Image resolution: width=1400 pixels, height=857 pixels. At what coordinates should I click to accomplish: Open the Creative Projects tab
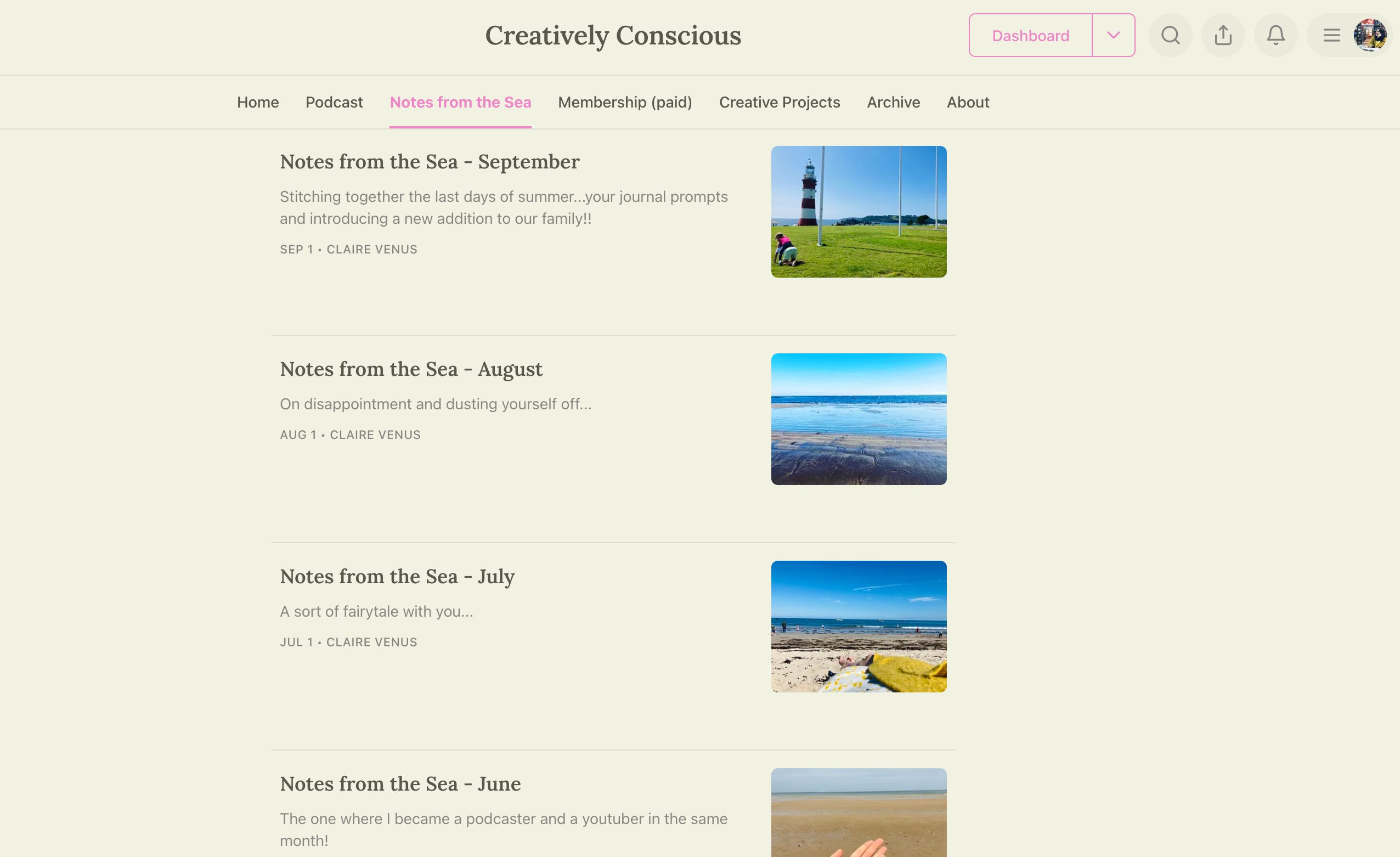[x=779, y=102]
